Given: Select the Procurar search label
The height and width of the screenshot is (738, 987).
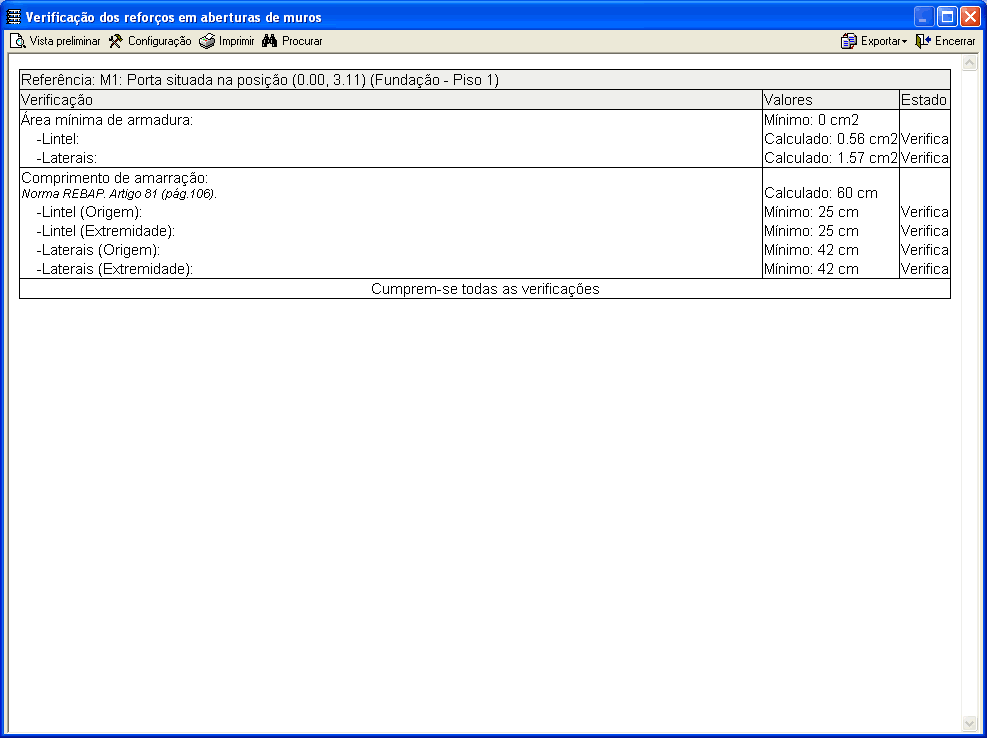Looking at the screenshot, I should click(302, 41).
